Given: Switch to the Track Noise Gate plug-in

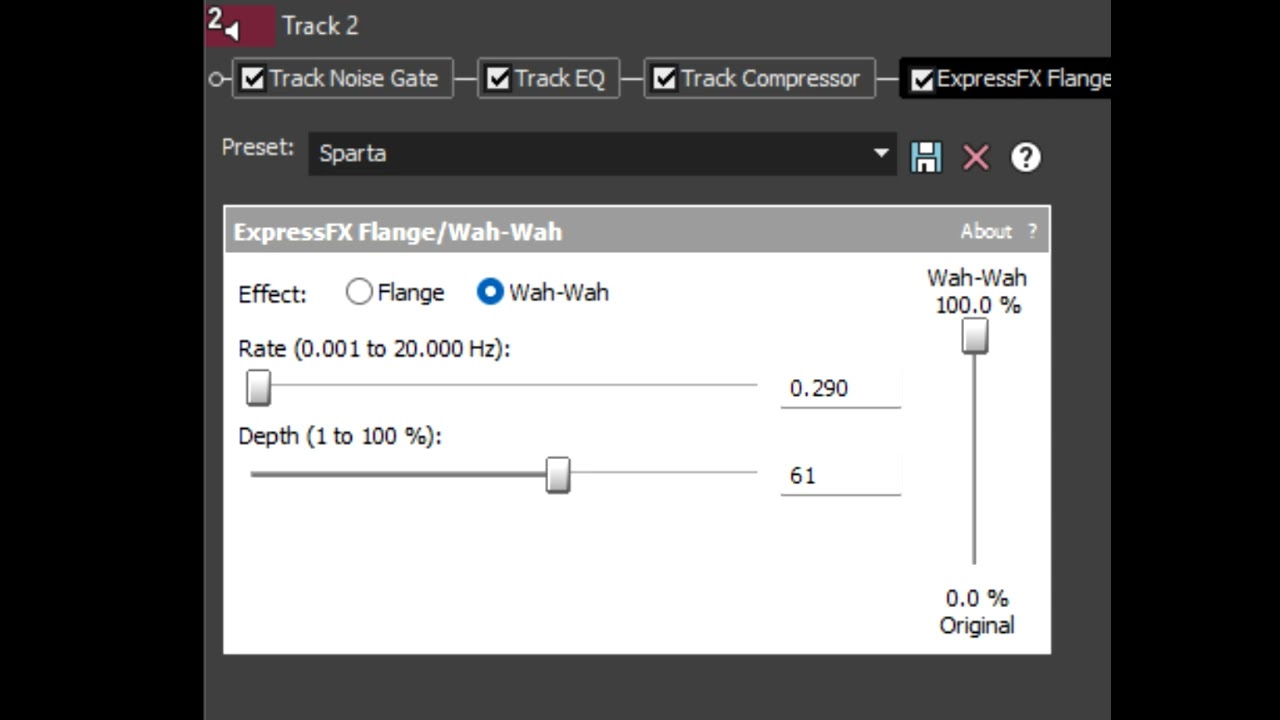Looking at the screenshot, I should click(354, 79).
